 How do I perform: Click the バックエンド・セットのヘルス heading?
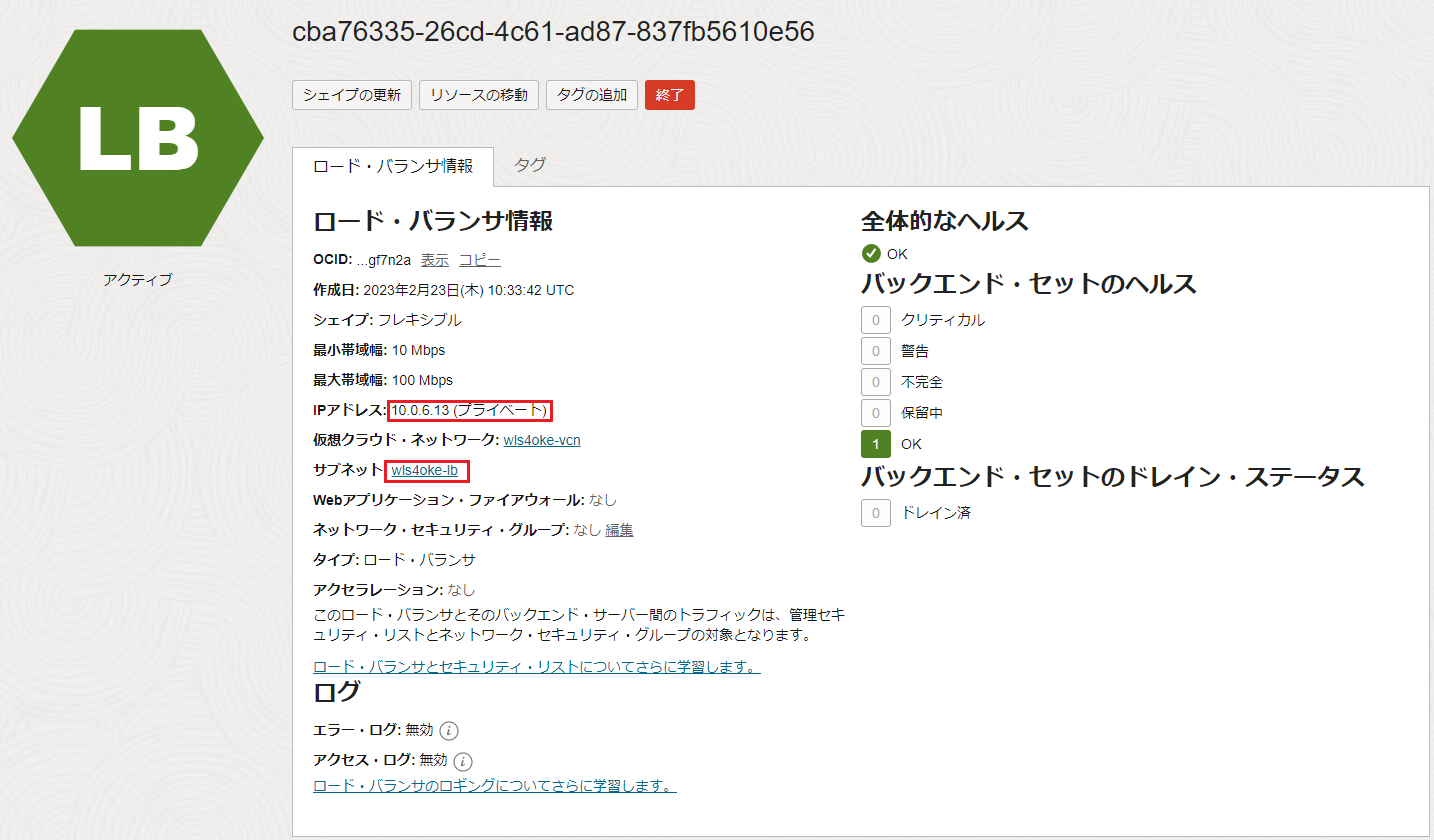pos(1029,284)
